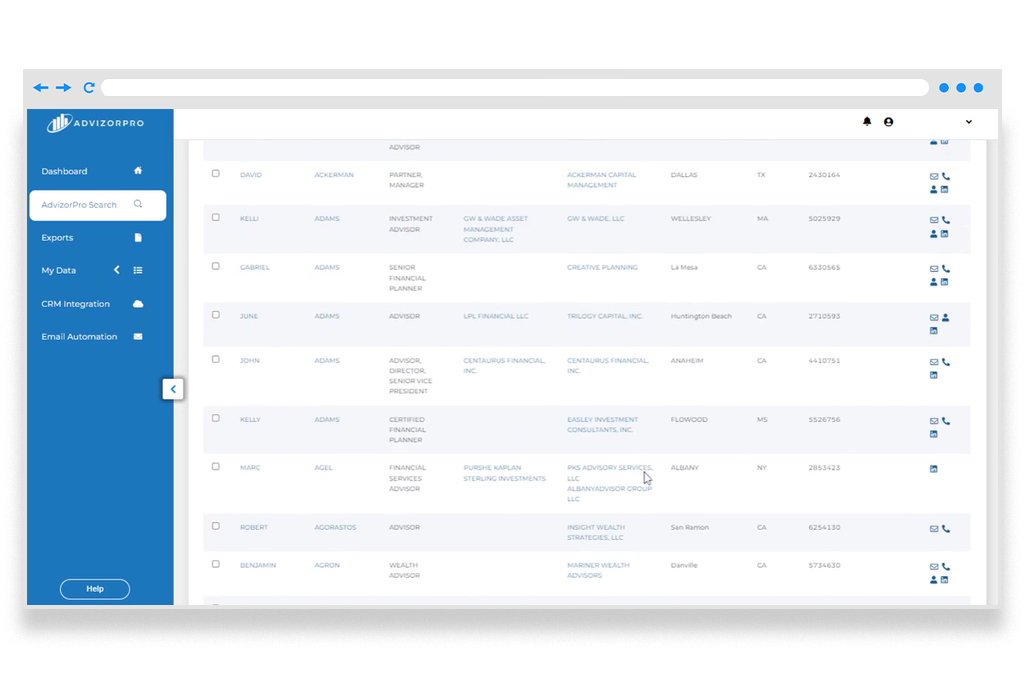Collapse the sidebar with chevron button

[x=173, y=389]
